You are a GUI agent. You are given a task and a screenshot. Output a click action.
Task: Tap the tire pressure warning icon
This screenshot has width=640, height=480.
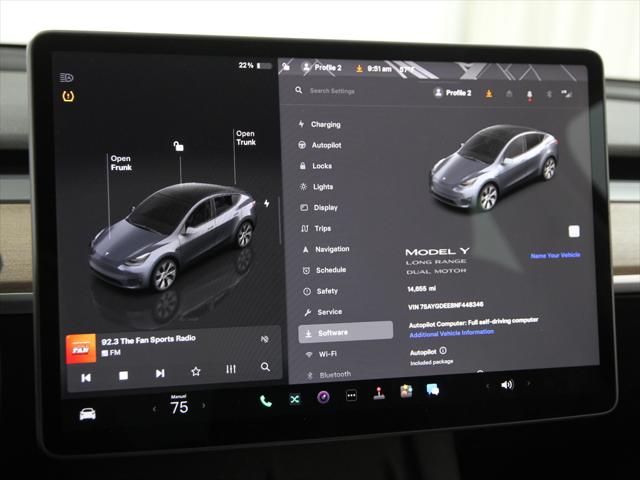tap(68, 96)
